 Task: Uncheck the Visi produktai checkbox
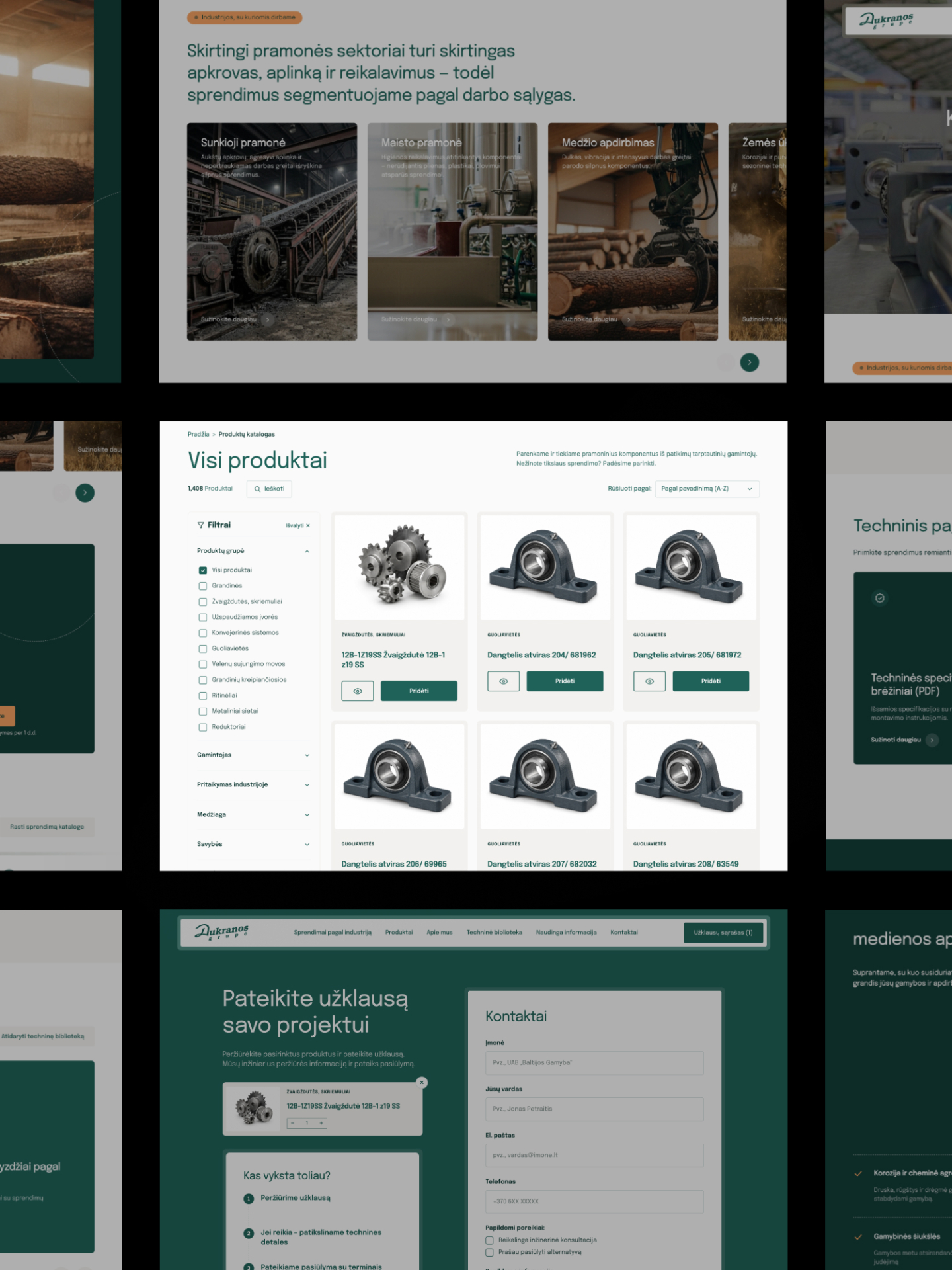coord(203,570)
